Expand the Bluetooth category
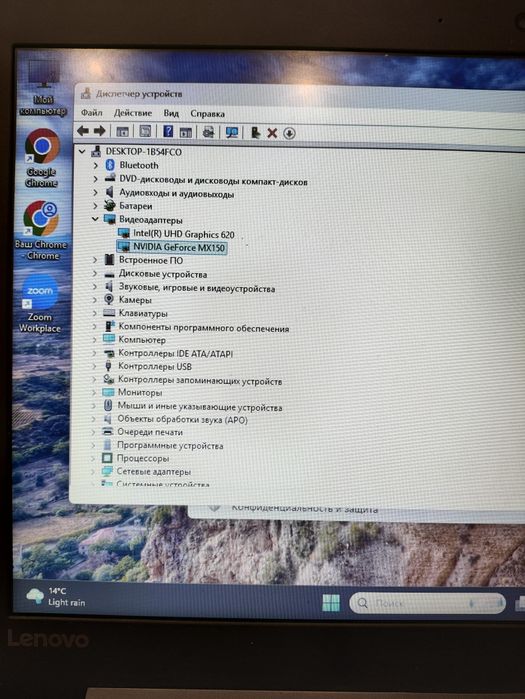525x699 pixels. tap(95, 165)
